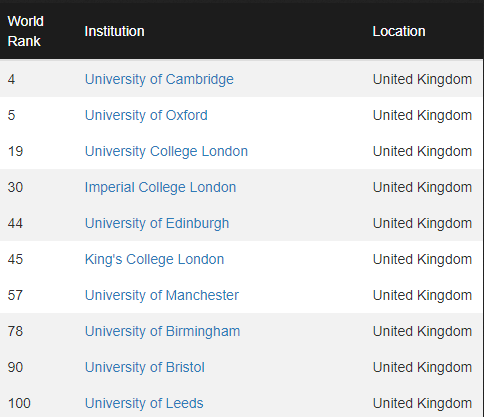Open the University of Oxford link
The width and height of the screenshot is (484, 417).
pos(146,115)
